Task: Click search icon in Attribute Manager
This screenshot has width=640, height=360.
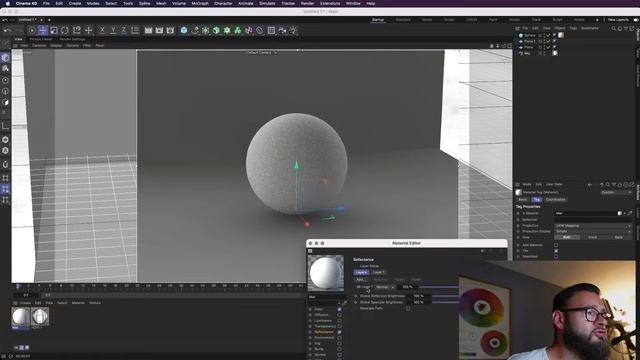Action: click(607, 184)
